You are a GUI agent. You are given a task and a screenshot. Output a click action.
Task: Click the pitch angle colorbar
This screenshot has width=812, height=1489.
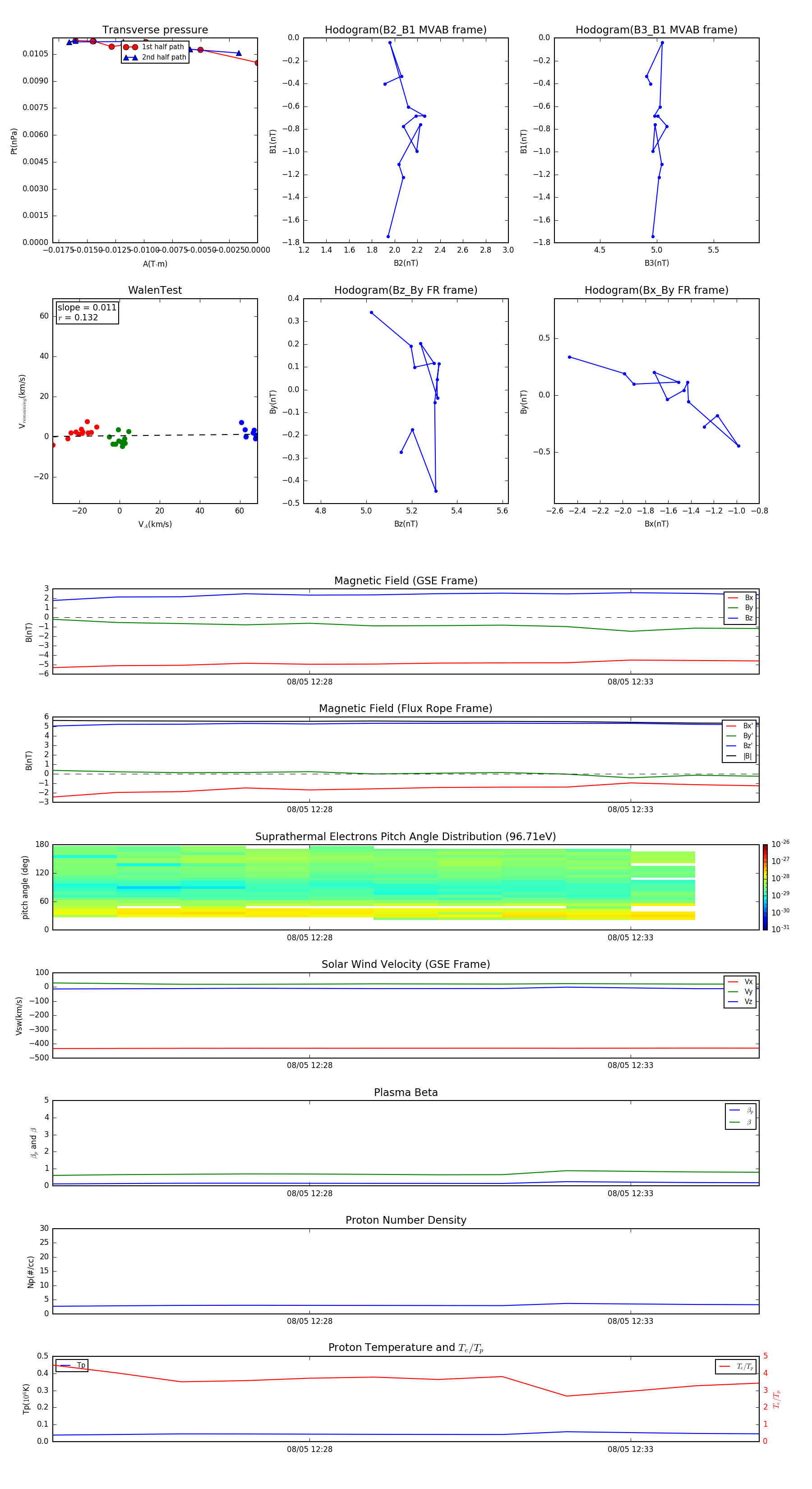click(765, 887)
